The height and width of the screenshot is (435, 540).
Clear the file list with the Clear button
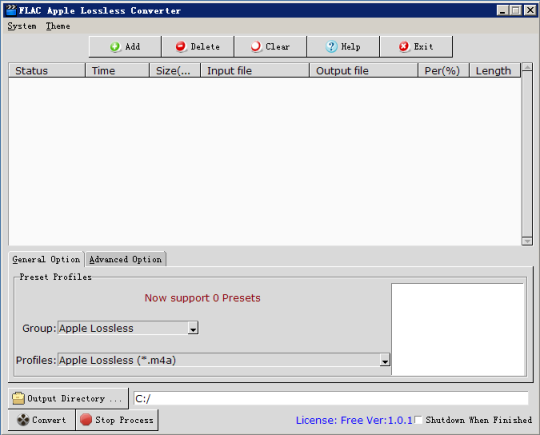click(x=270, y=46)
